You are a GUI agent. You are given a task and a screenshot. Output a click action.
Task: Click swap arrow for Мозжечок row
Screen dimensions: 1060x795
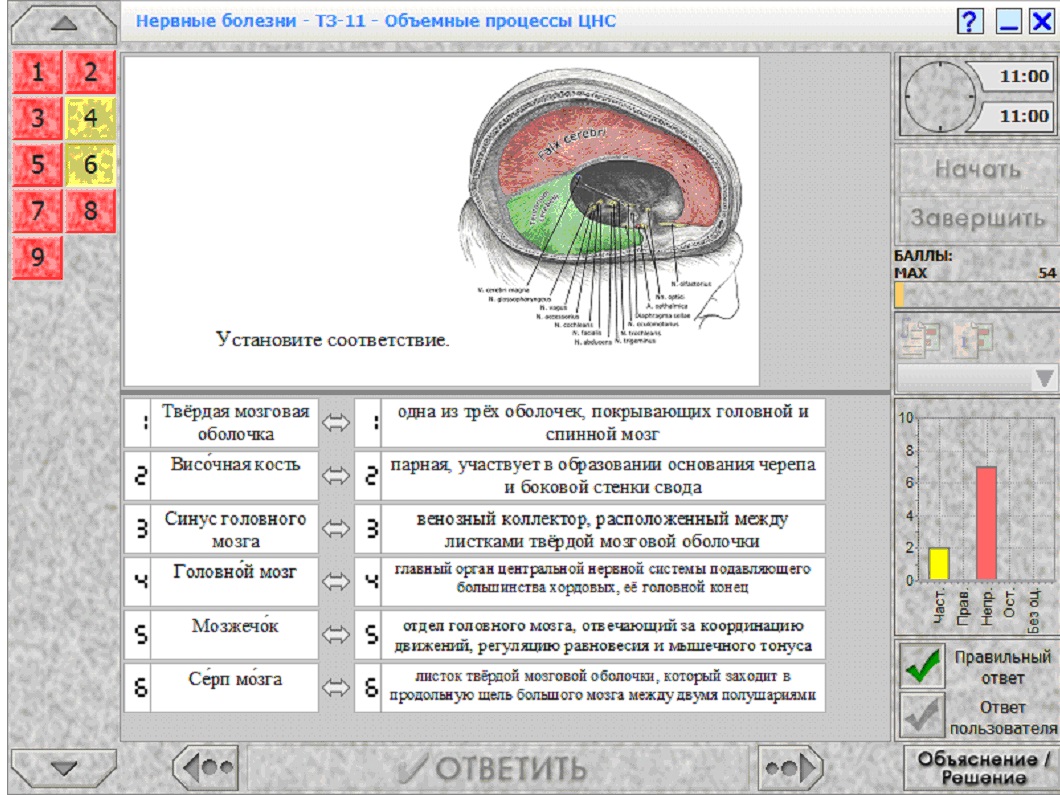(336, 634)
